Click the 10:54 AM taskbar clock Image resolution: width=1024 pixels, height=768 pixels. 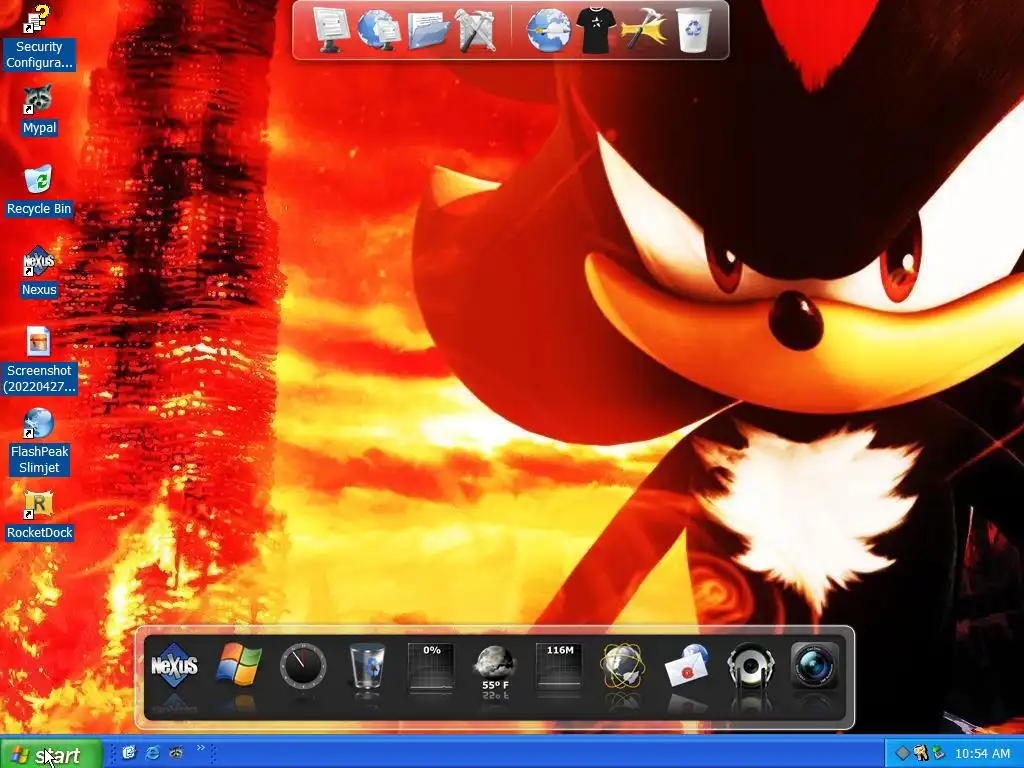pos(982,754)
